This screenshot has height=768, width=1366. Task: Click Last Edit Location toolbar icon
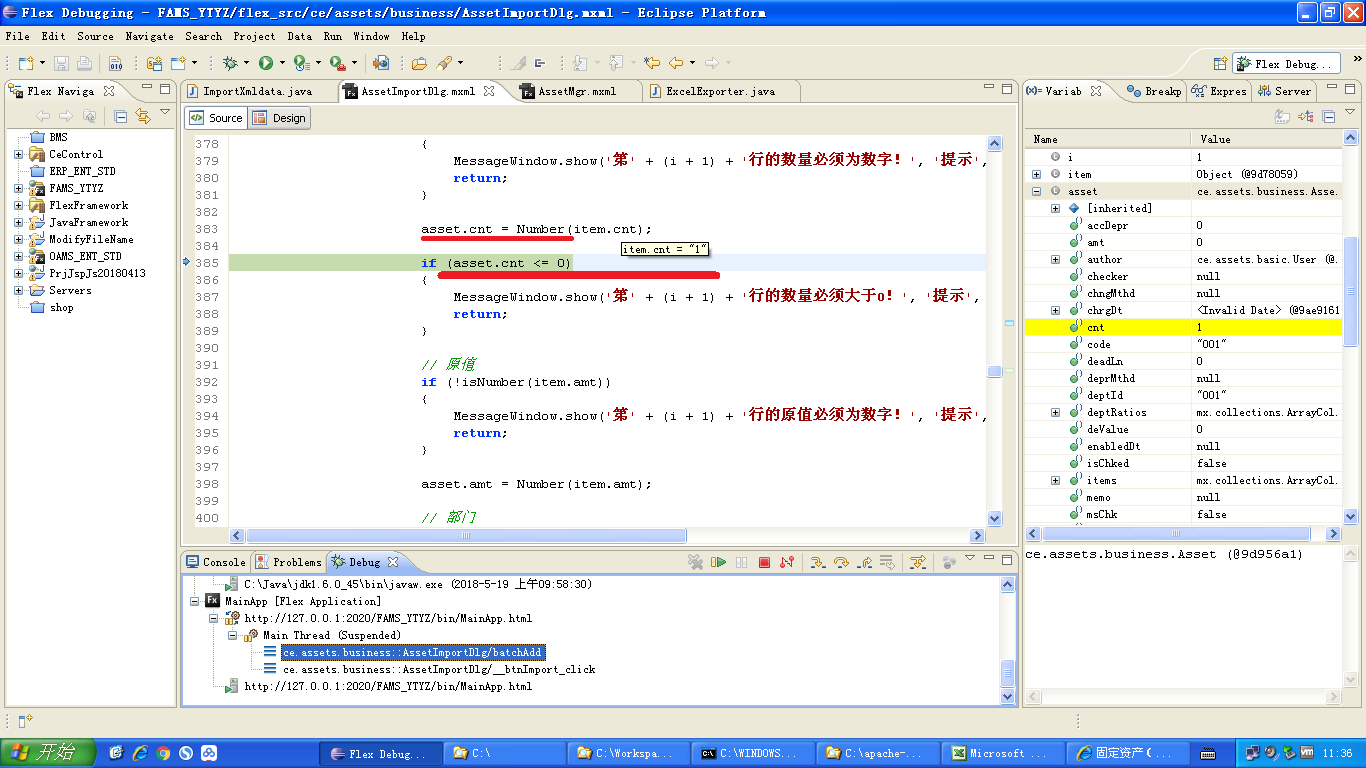(652, 63)
